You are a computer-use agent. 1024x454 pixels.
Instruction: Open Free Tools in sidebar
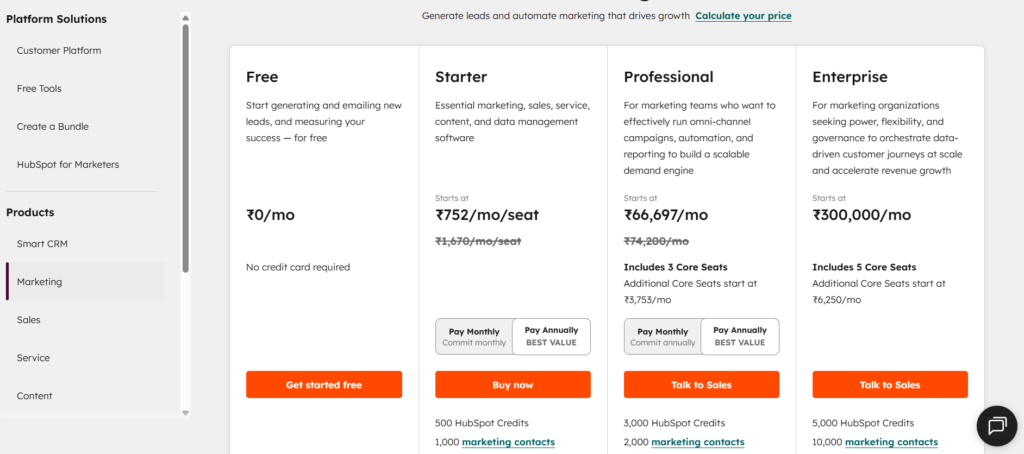tap(39, 88)
